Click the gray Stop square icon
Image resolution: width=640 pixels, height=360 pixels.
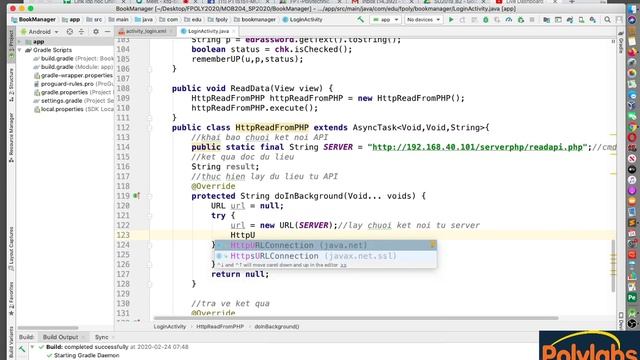[532, 20]
